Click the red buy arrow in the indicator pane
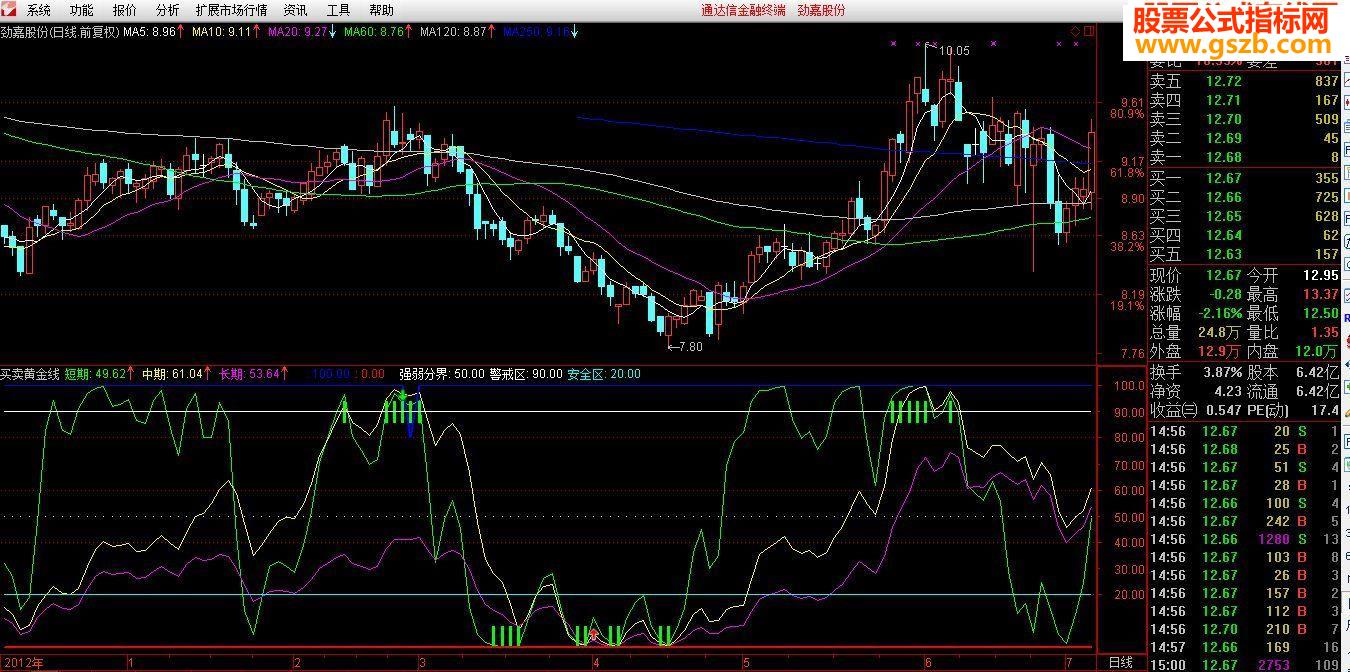 (x=594, y=634)
